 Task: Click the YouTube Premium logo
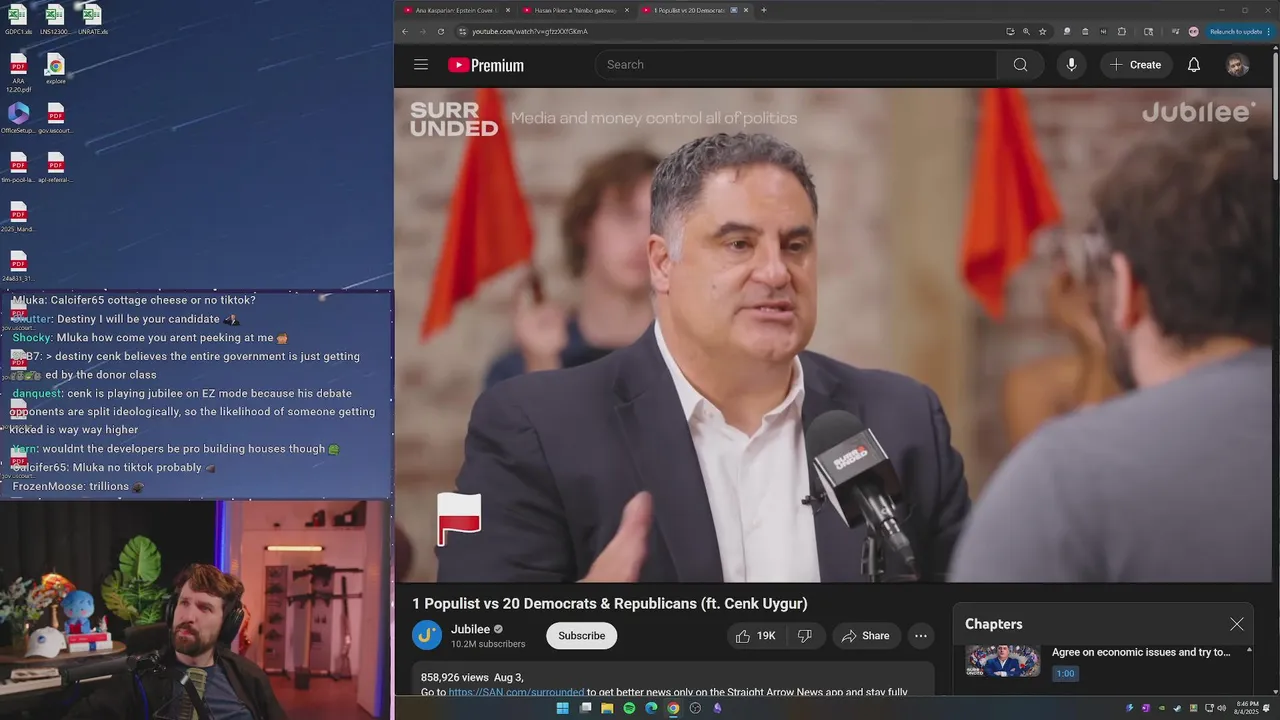[x=486, y=65]
